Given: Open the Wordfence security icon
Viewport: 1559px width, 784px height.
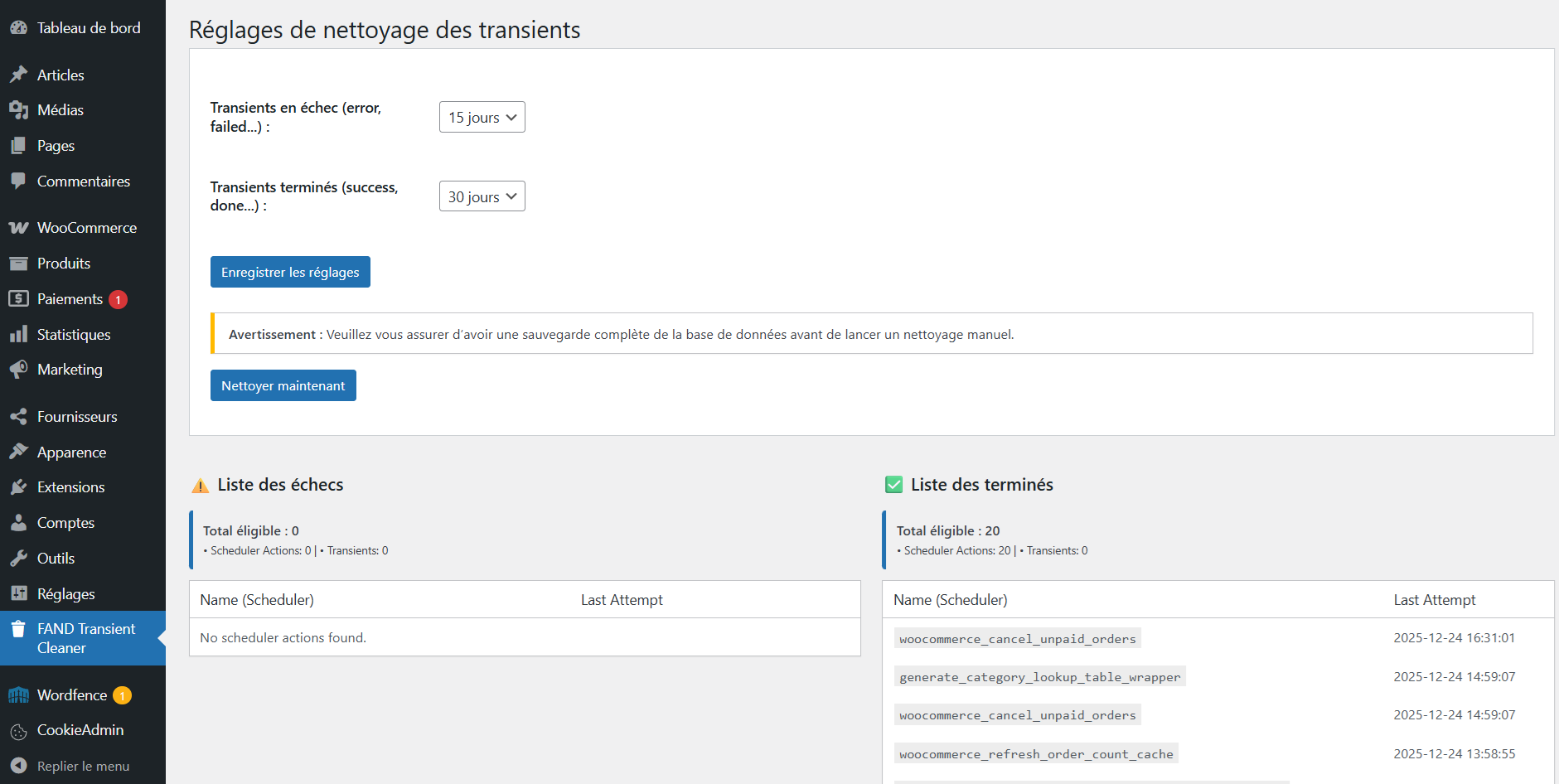Looking at the screenshot, I should tap(18, 694).
